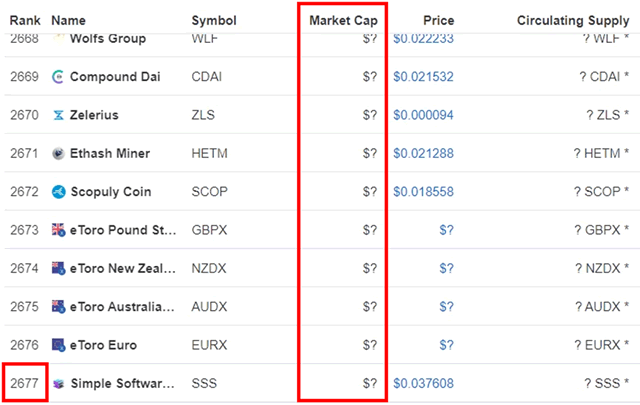Open the Ethash Miner name link

[110, 154]
